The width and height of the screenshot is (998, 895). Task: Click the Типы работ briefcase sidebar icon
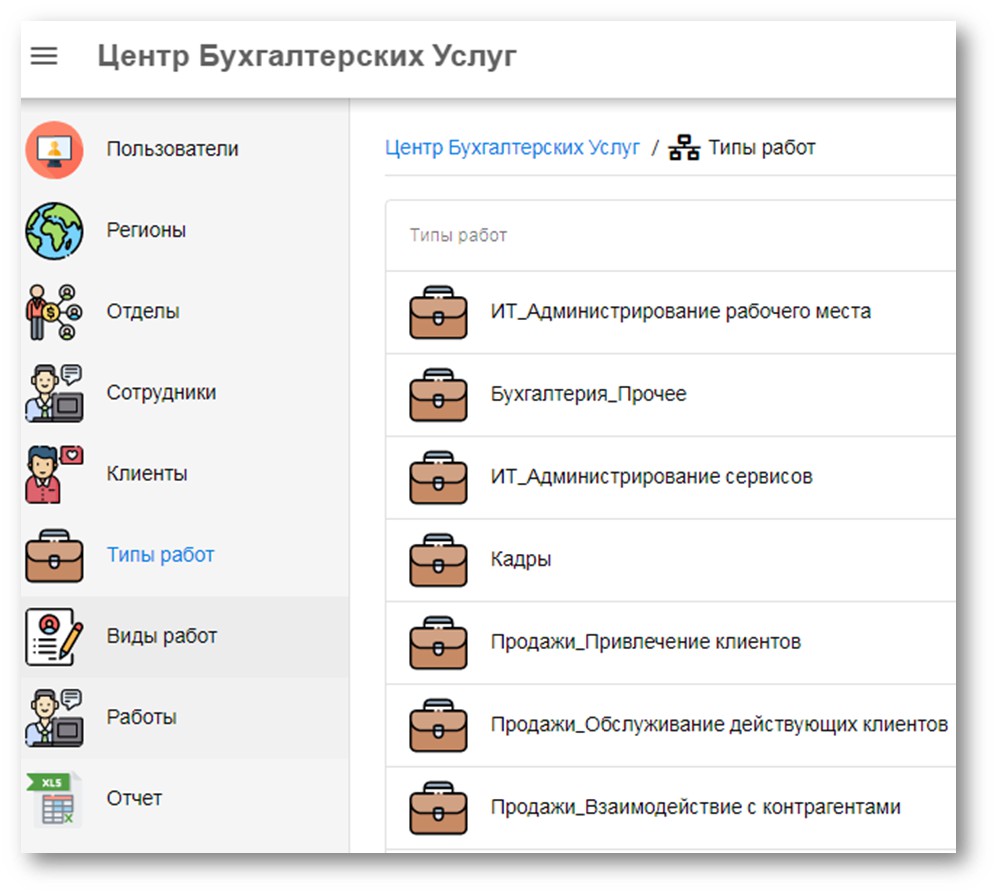click(x=54, y=555)
